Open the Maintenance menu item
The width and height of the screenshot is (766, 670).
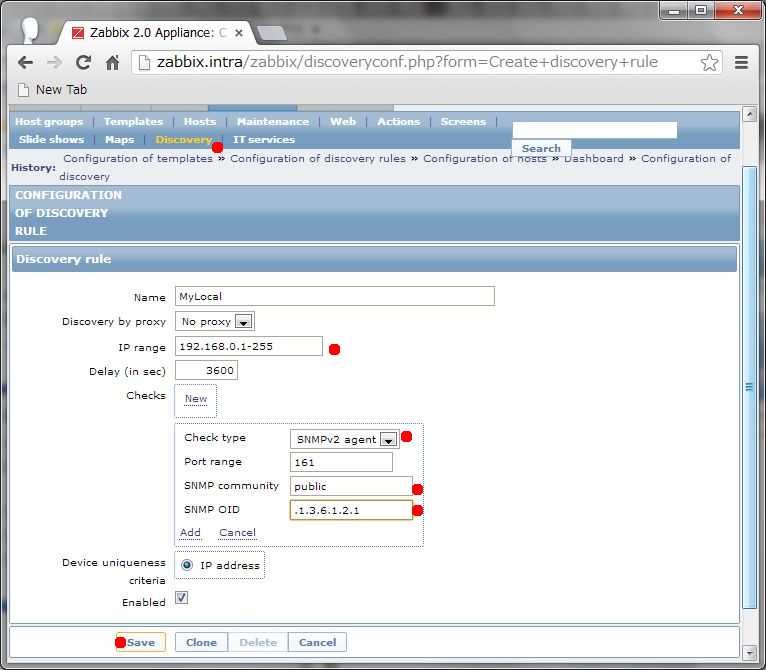click(x=273, y=122)
